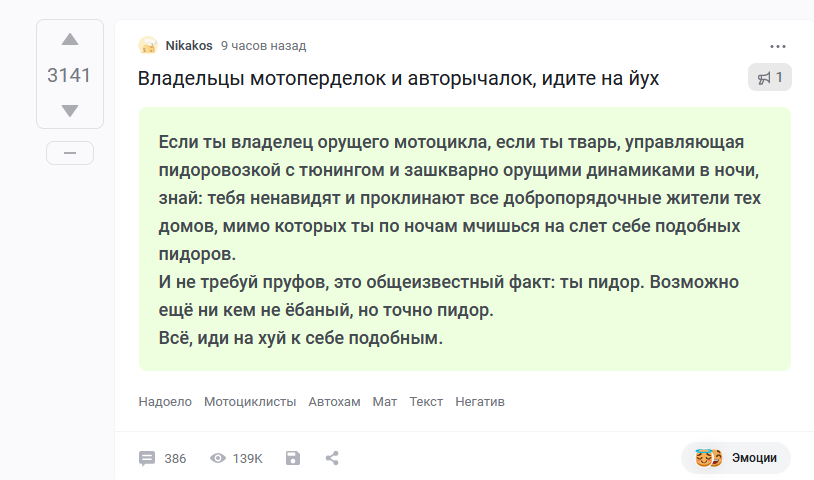
Task: Click the 9 часов назад timestamp
Action: click(263, 46)
